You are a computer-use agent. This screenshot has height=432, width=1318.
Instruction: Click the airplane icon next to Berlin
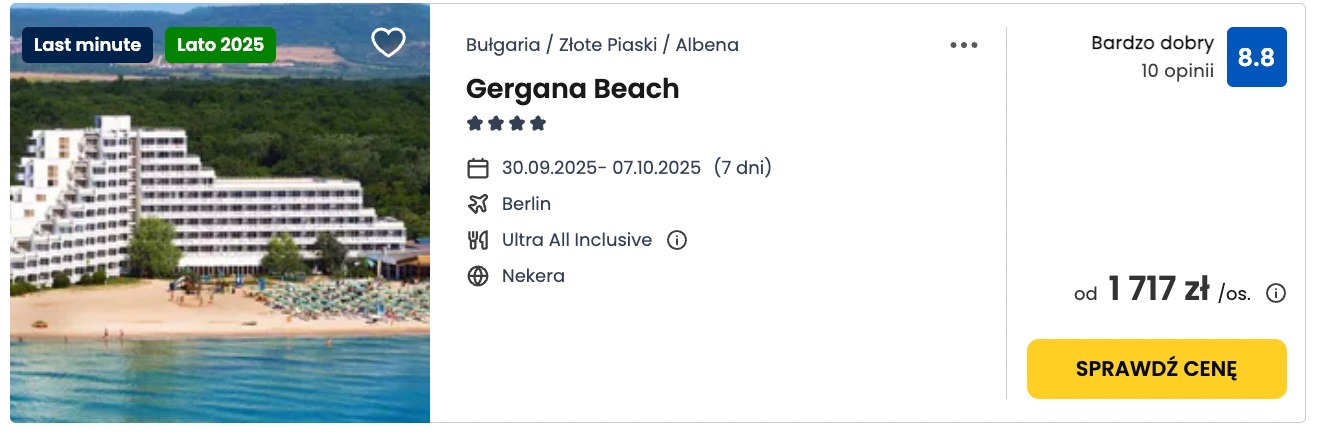478,204
